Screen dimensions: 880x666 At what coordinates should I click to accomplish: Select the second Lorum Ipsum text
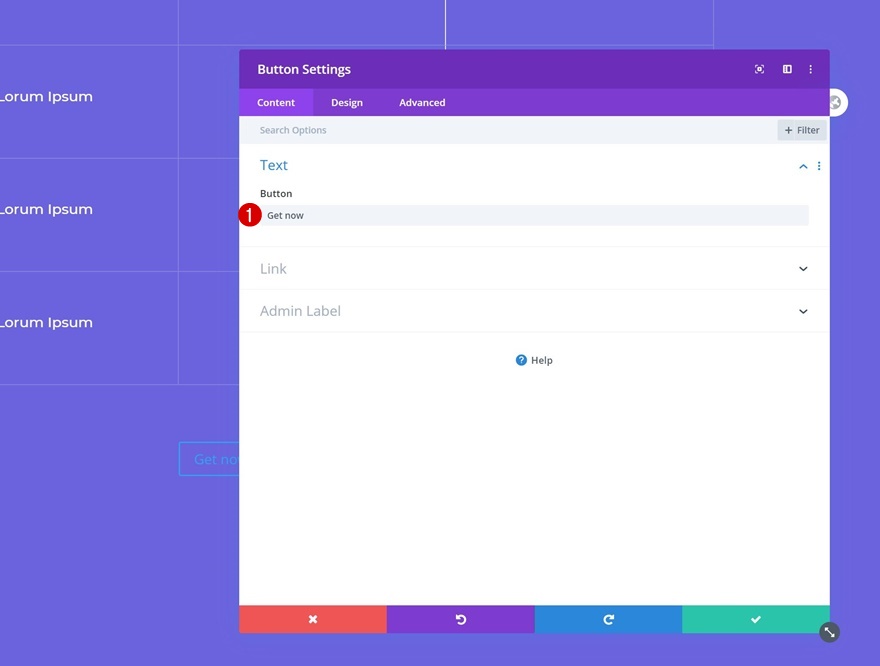(46, 210)
